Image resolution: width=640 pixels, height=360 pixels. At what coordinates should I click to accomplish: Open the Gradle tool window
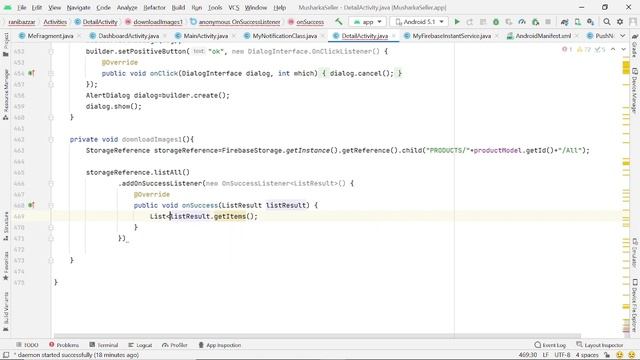point(635,46)
